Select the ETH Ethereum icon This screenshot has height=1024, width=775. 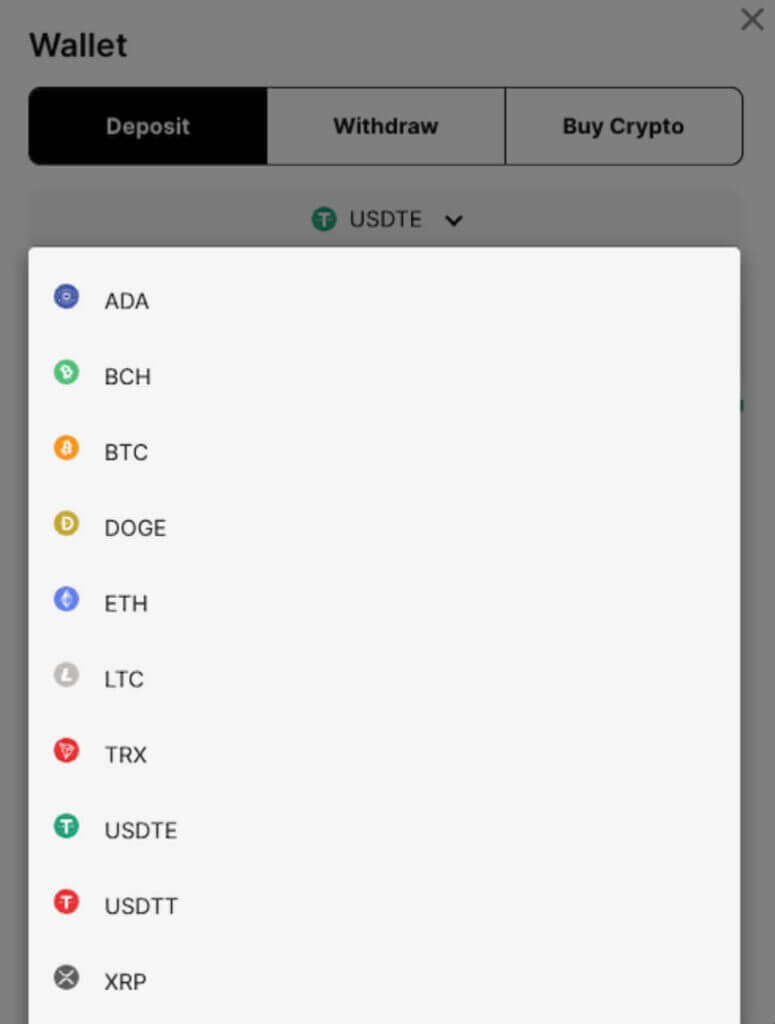coord(66,599)
